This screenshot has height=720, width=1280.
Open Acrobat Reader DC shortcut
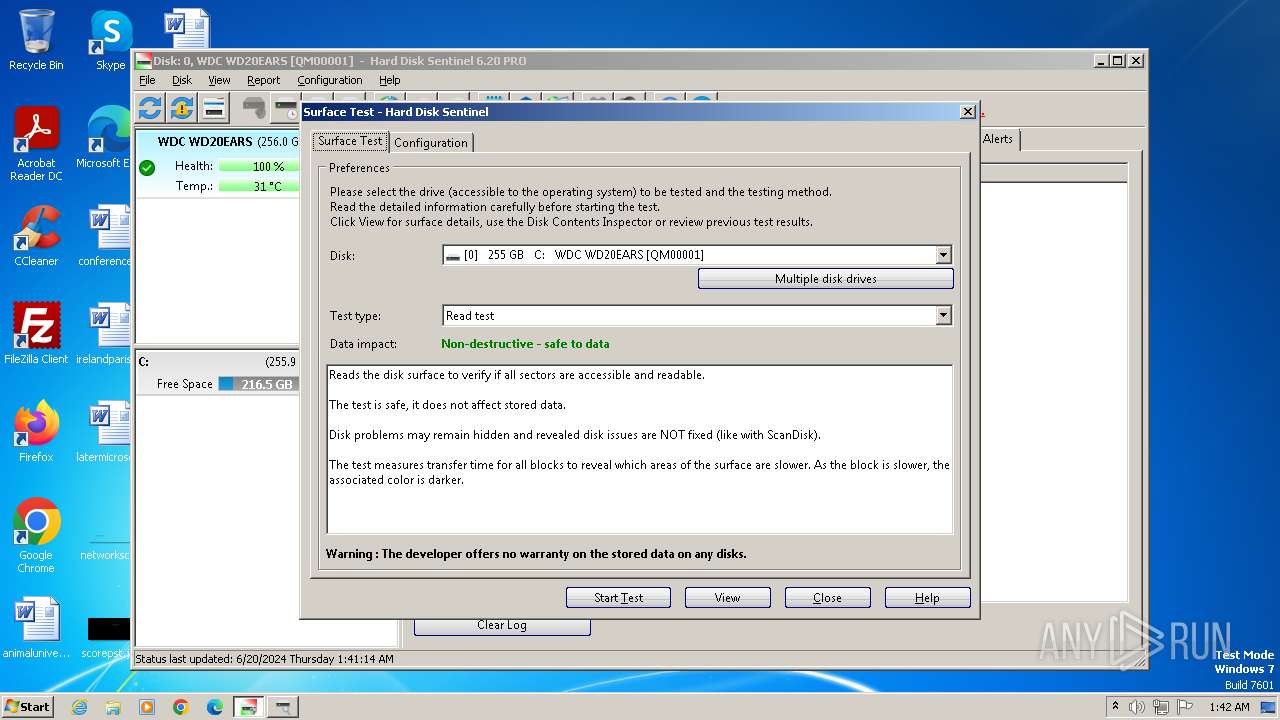pyautogui.click(x=36, y=144)
